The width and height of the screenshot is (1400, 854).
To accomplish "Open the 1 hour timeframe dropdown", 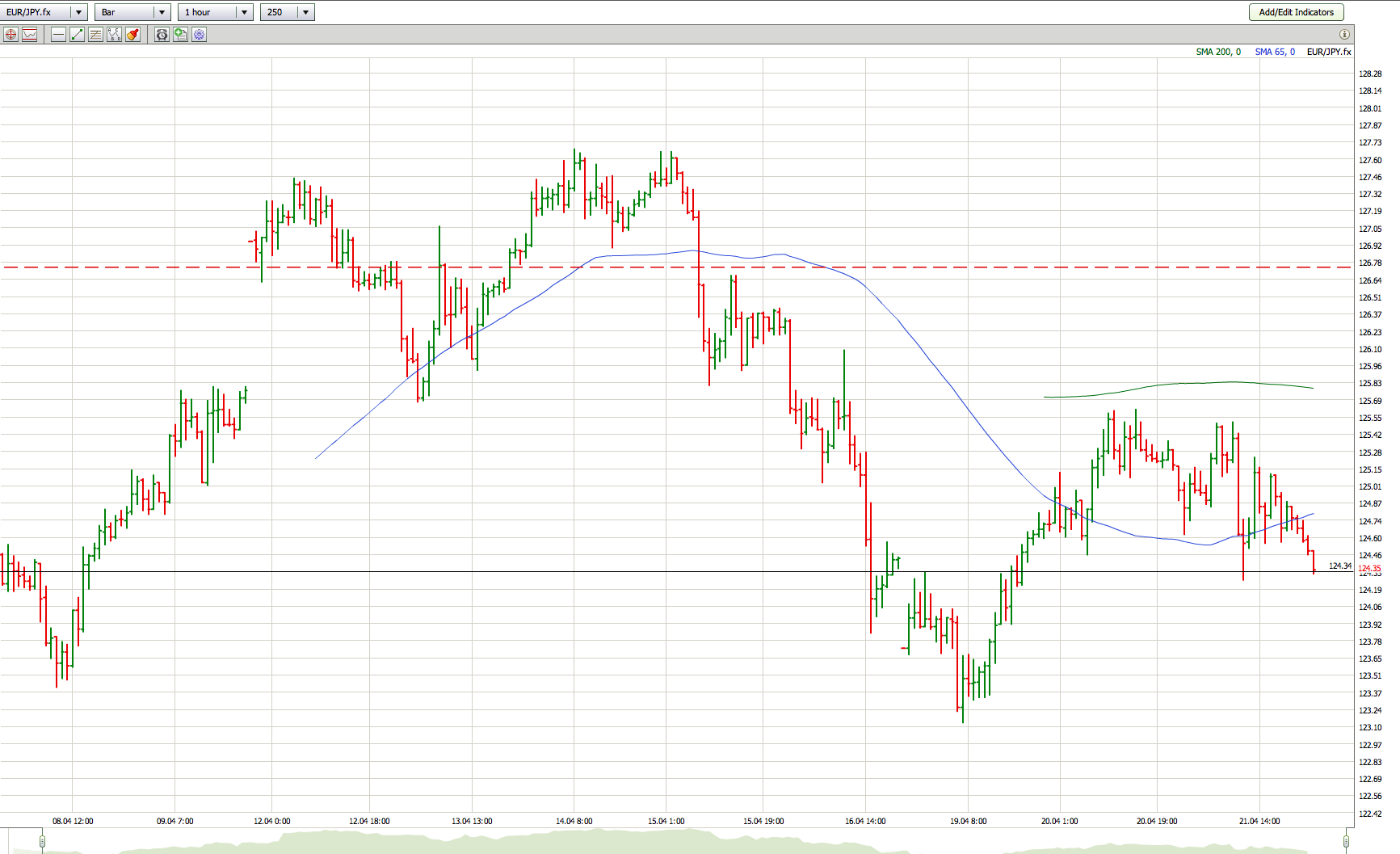I will 244,12.
